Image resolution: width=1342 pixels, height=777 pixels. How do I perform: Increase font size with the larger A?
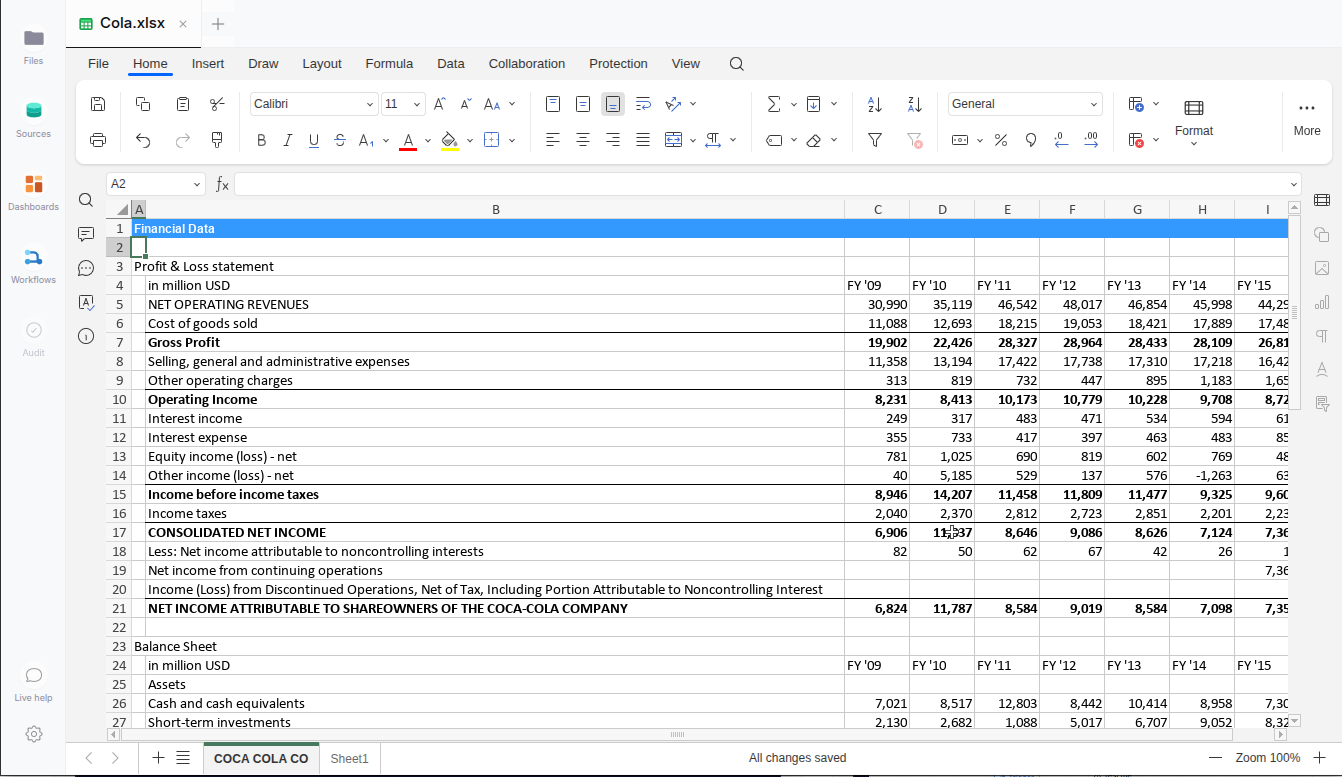tap(440, 104)
